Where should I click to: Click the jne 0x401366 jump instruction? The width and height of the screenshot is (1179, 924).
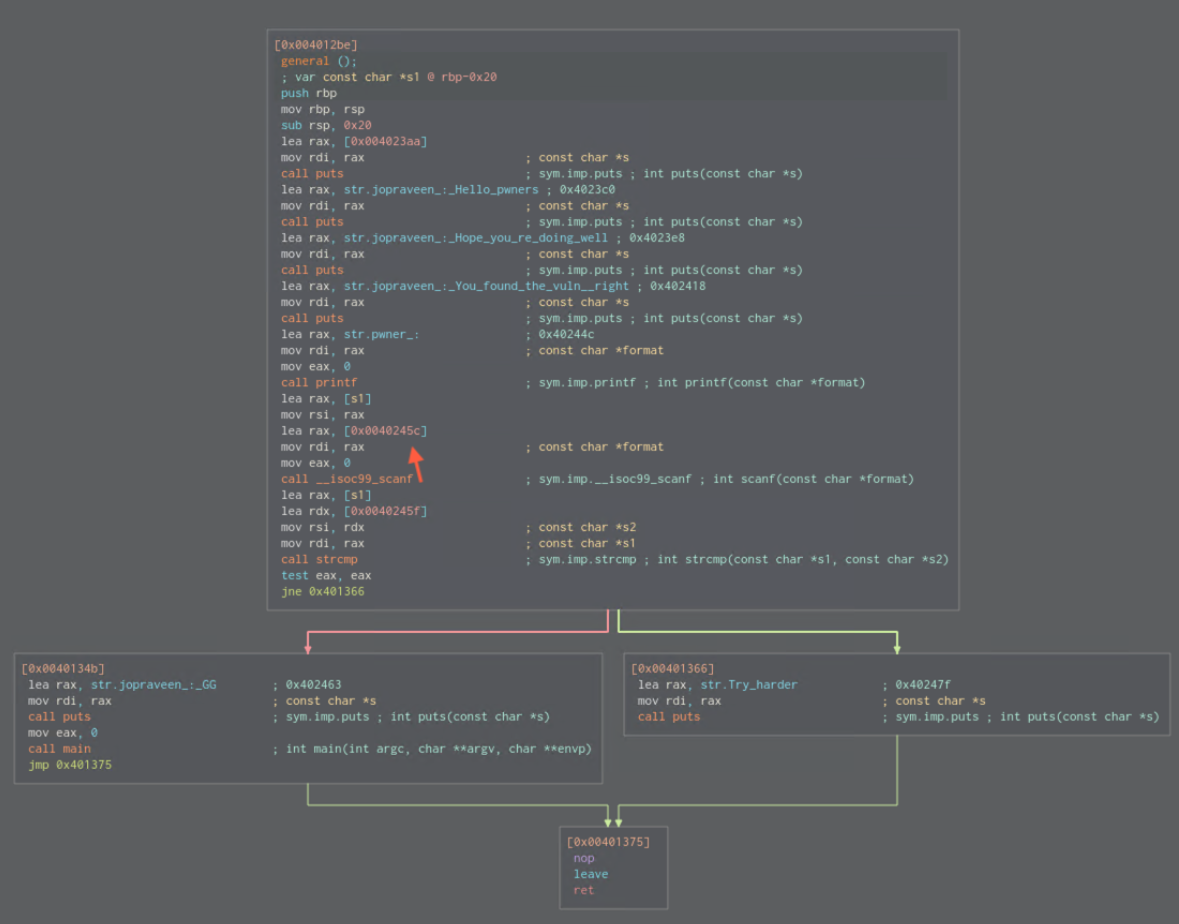tap(322, 591)
